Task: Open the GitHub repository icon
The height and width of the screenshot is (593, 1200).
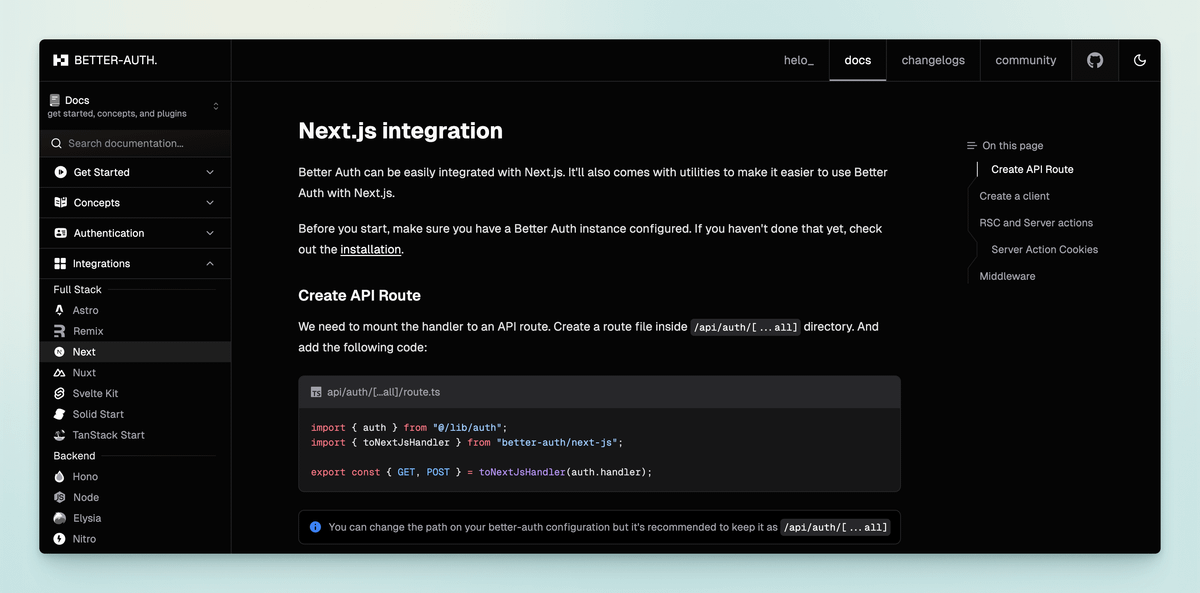Action: 1095,60
